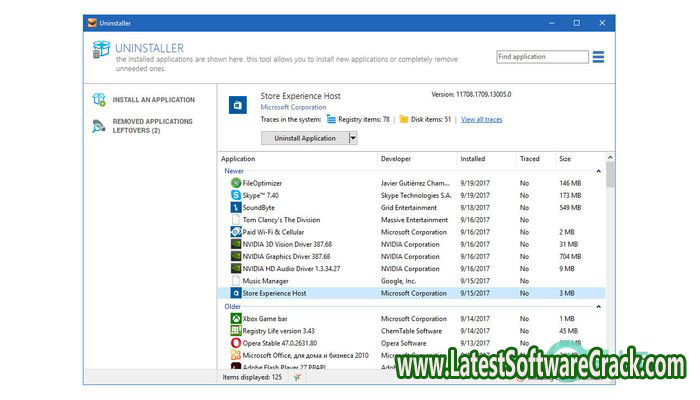Click the Disk items folder icon

404,119
